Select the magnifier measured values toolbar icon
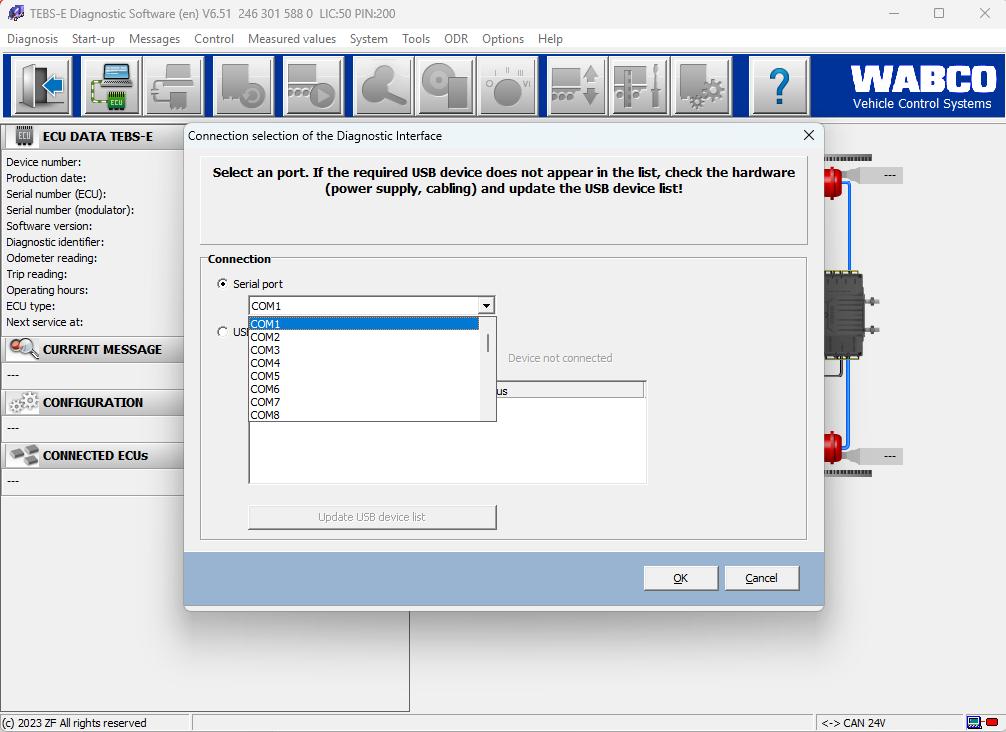Screen dimensions: 1006x732 [383, 85]
